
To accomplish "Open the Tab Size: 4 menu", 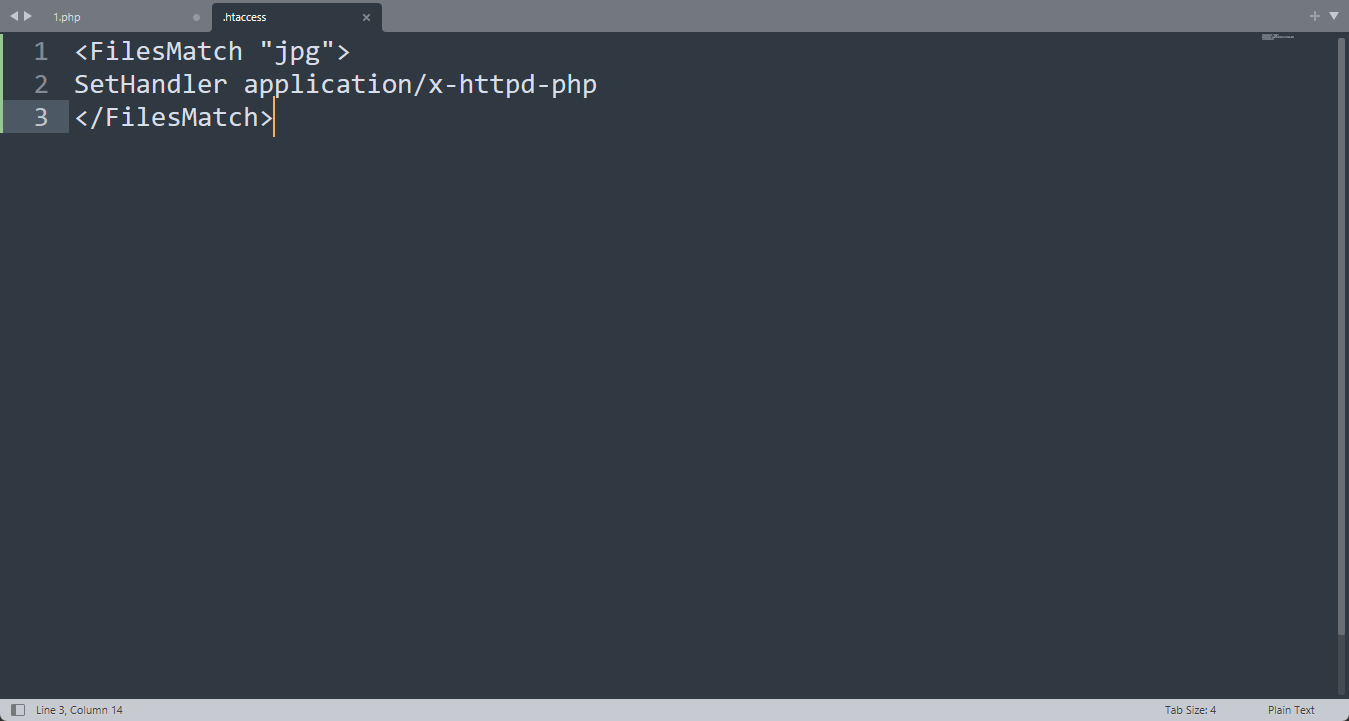I will pos(1190,710).
